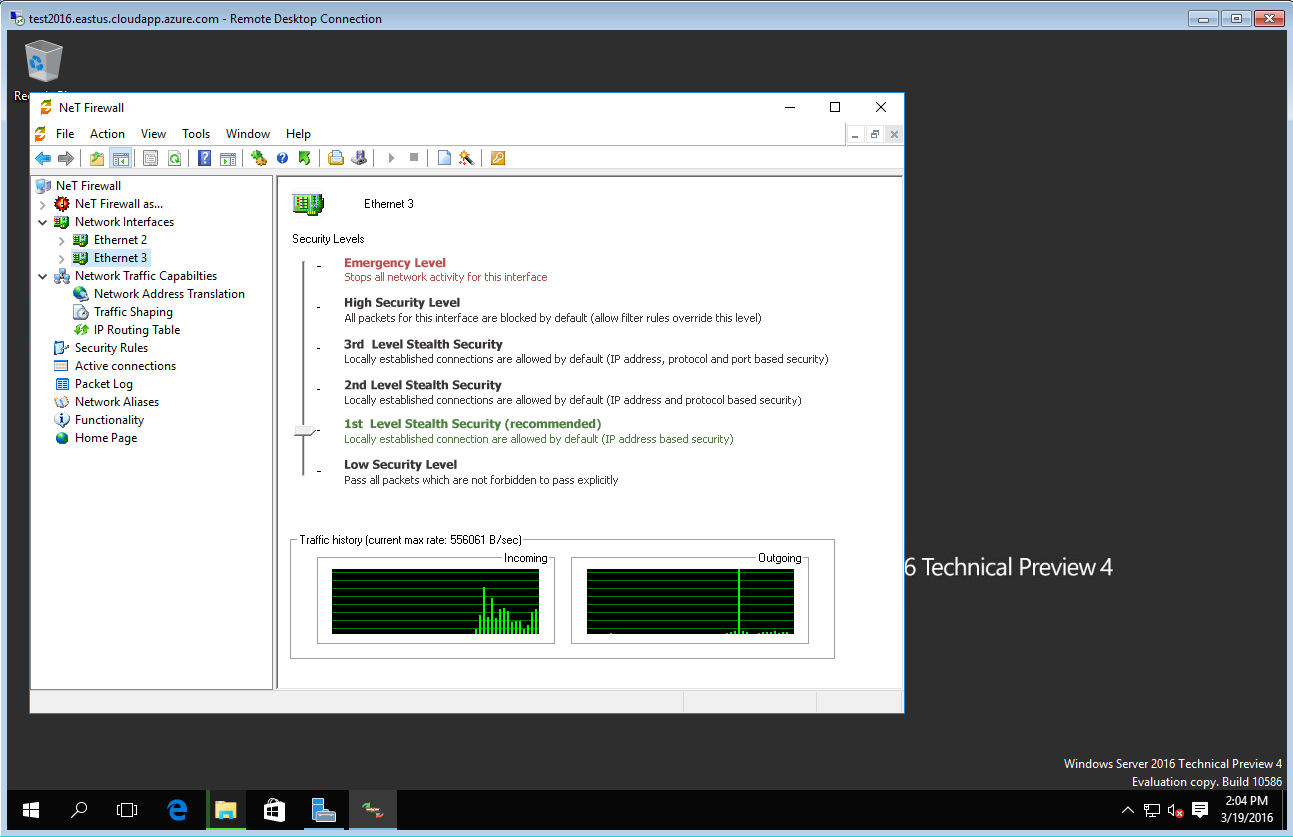1293x837 pixels.
Task: Click the gray Stop square toolbar icon
Action: (413, 158)
